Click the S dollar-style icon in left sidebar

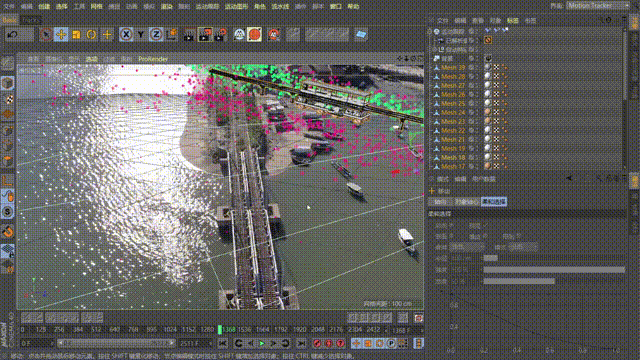coord(8,212)
